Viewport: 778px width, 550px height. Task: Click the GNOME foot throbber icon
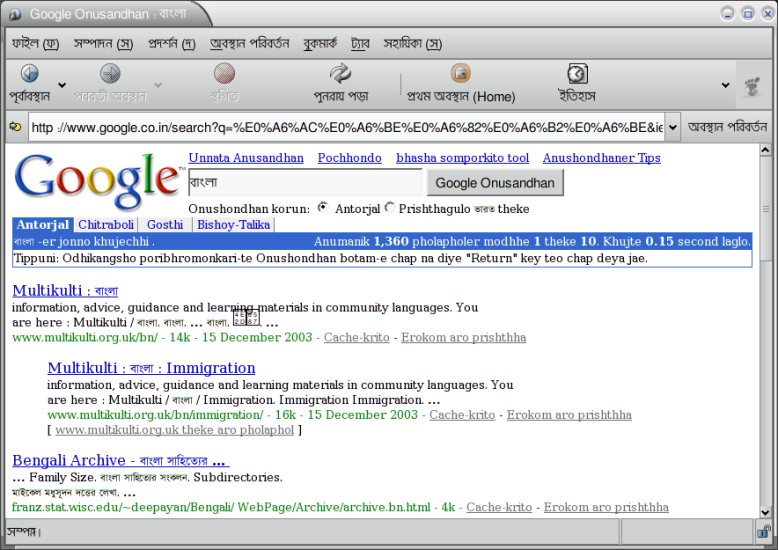[x=752, y=86]
